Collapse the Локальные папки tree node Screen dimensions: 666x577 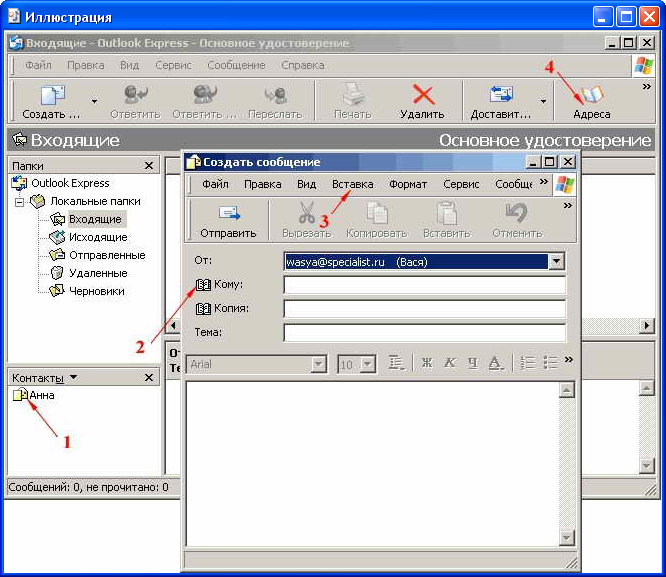(19, 202)
